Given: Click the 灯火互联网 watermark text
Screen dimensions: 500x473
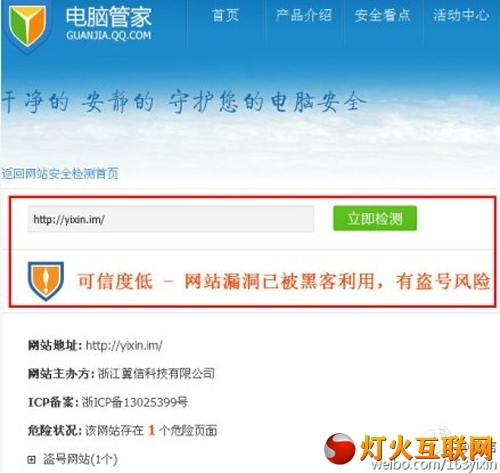Looking at the screenshot, I should pyautogui.click(x=426, y=448).
